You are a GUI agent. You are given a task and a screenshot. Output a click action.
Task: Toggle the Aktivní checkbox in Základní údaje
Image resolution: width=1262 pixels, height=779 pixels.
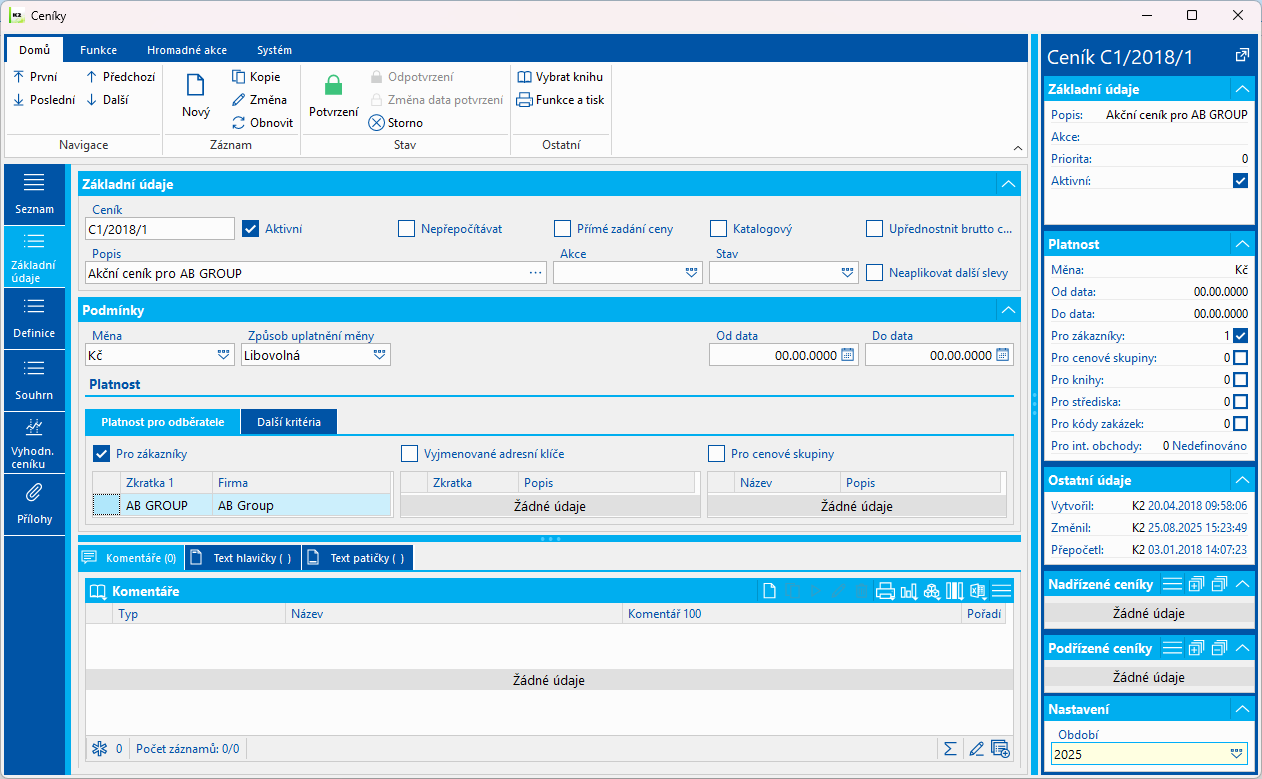pos(251,228)
